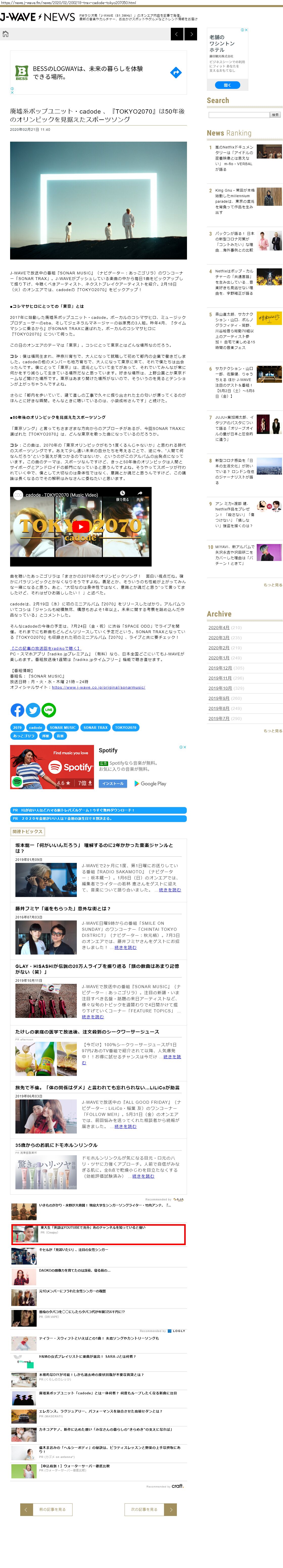Screen dimensions: 283x1568
Task: Open the rank 2 King Gnu article thumbnail
Action: tap(269, 197)
